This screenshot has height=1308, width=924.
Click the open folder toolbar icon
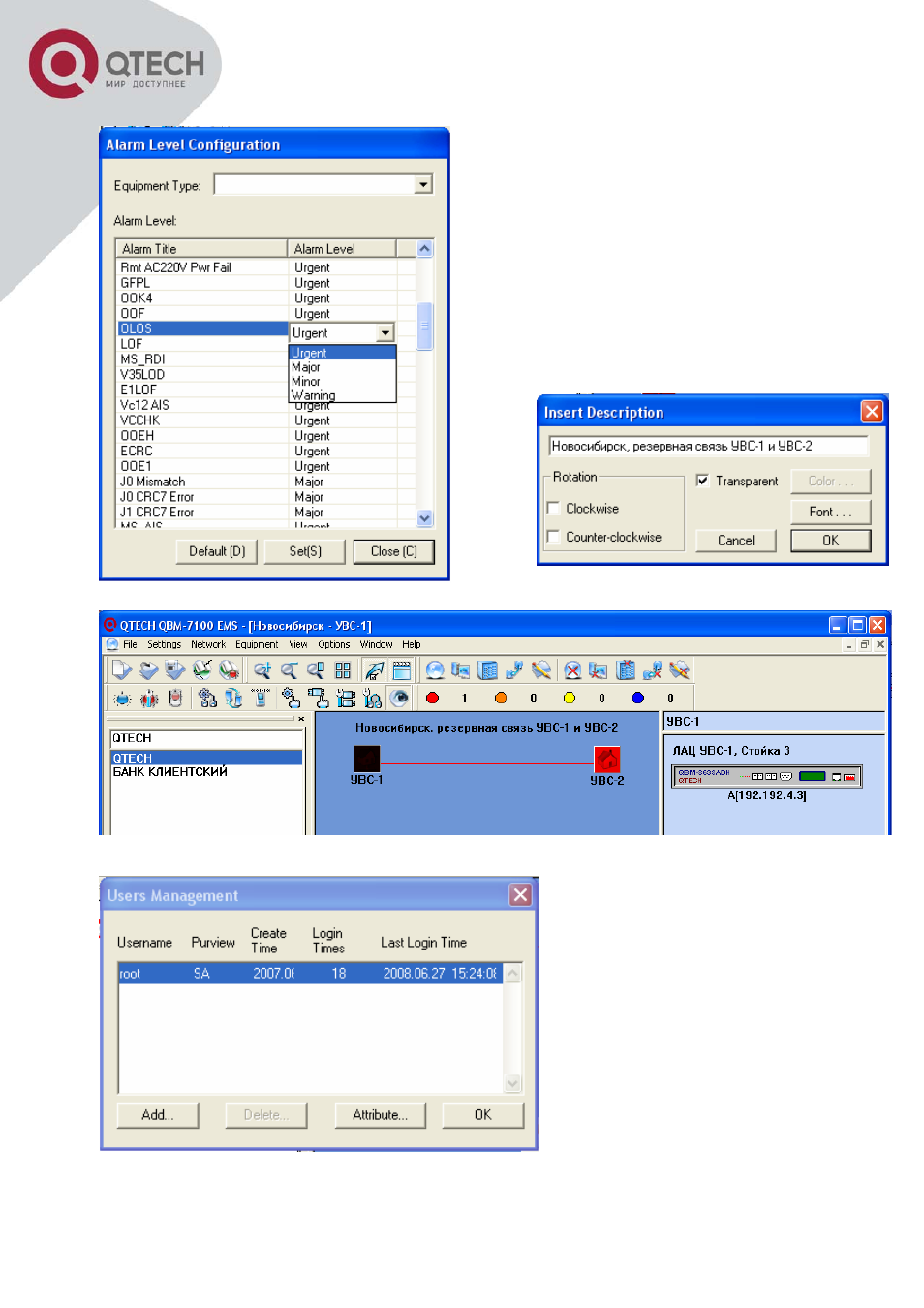tap(148, 670)
